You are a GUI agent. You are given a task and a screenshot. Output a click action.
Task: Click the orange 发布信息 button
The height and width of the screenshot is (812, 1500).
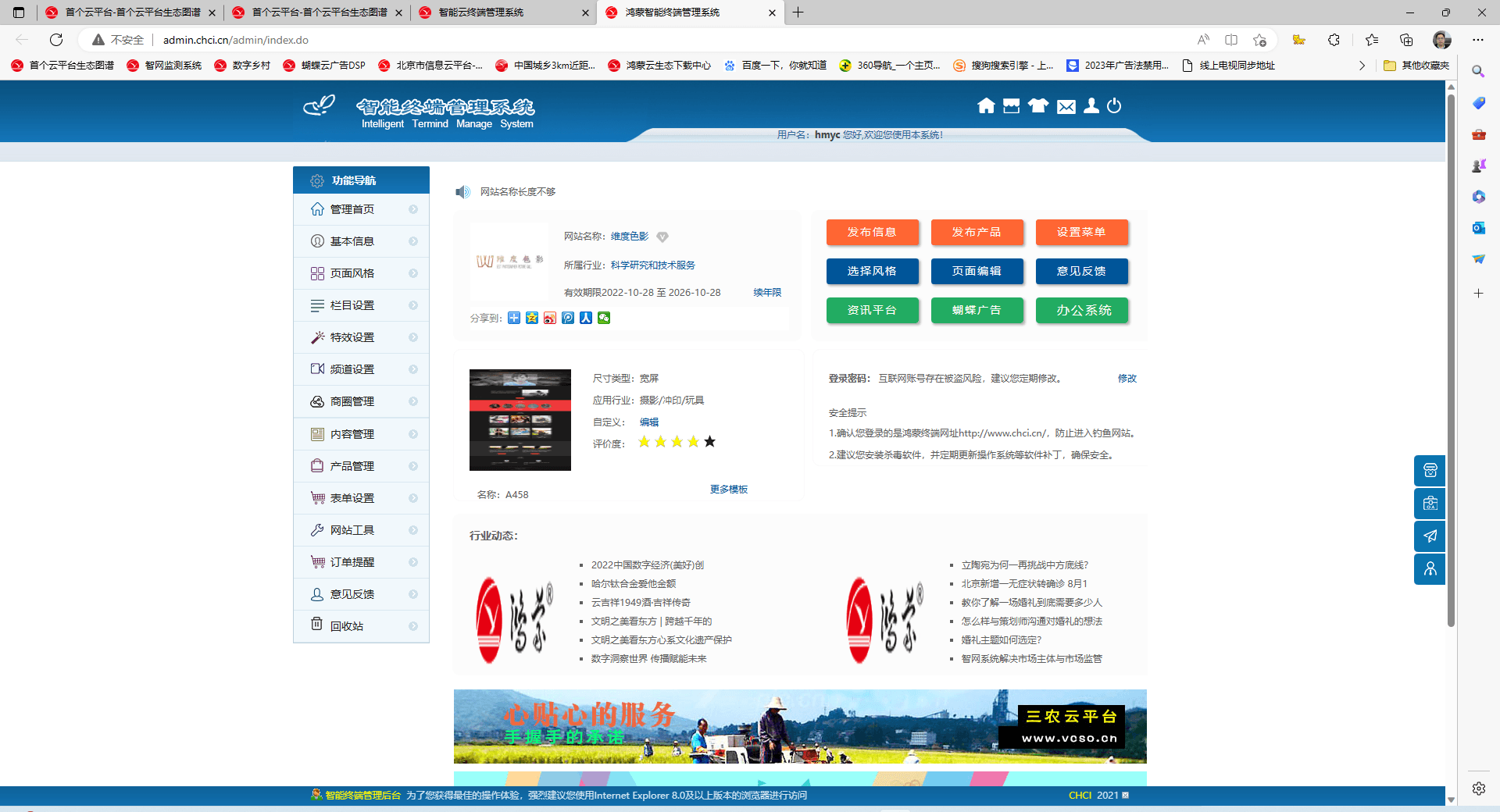pyautogui.click(x=872, y=232)
